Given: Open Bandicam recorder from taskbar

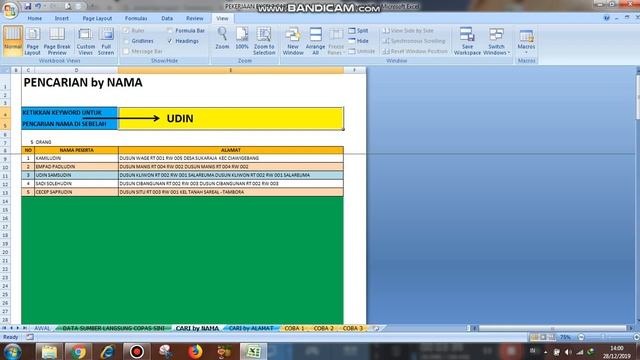Looking at the screenshot, I should 137,351.
